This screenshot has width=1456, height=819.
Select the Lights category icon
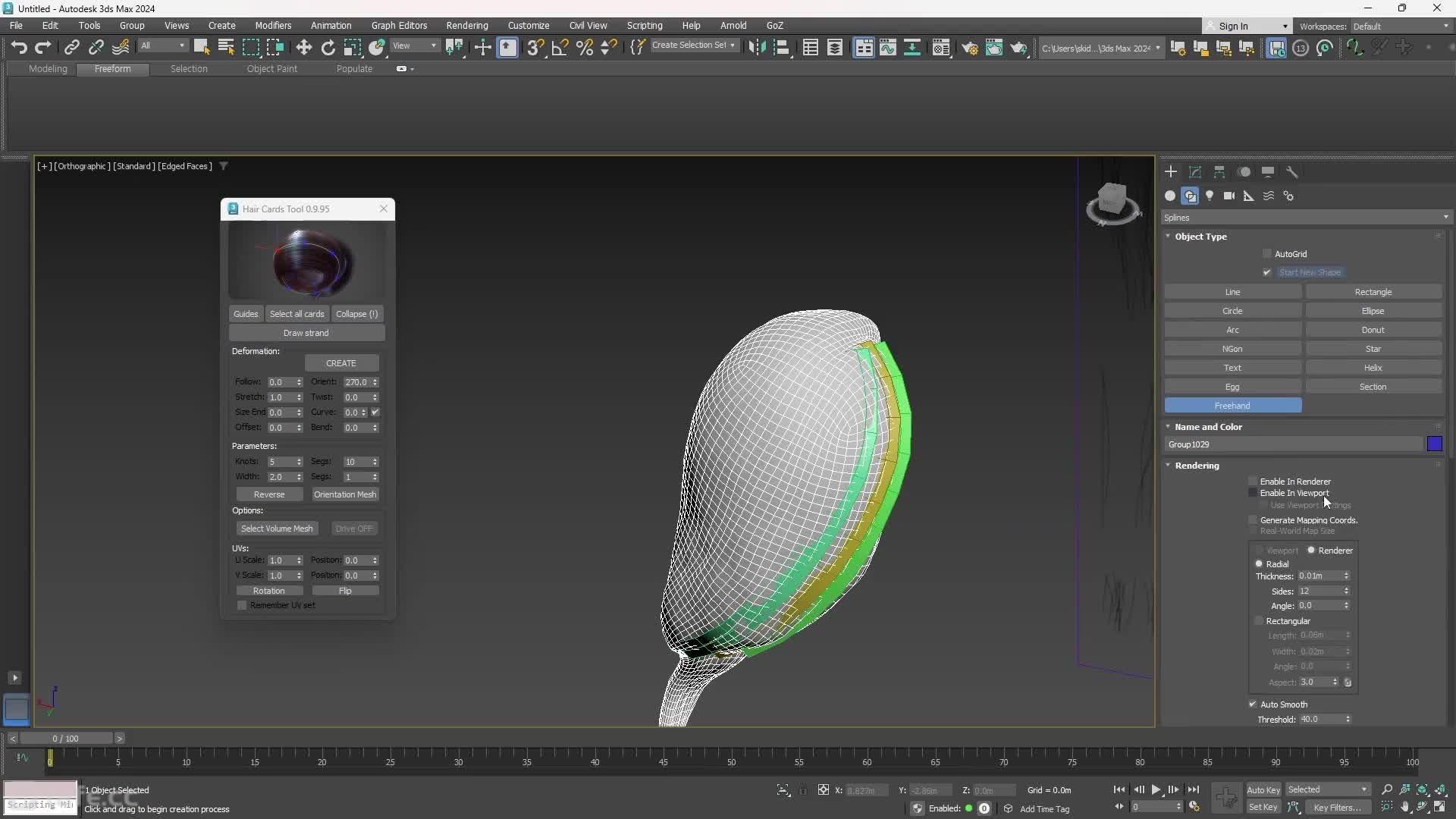(x=1210, y=196)
